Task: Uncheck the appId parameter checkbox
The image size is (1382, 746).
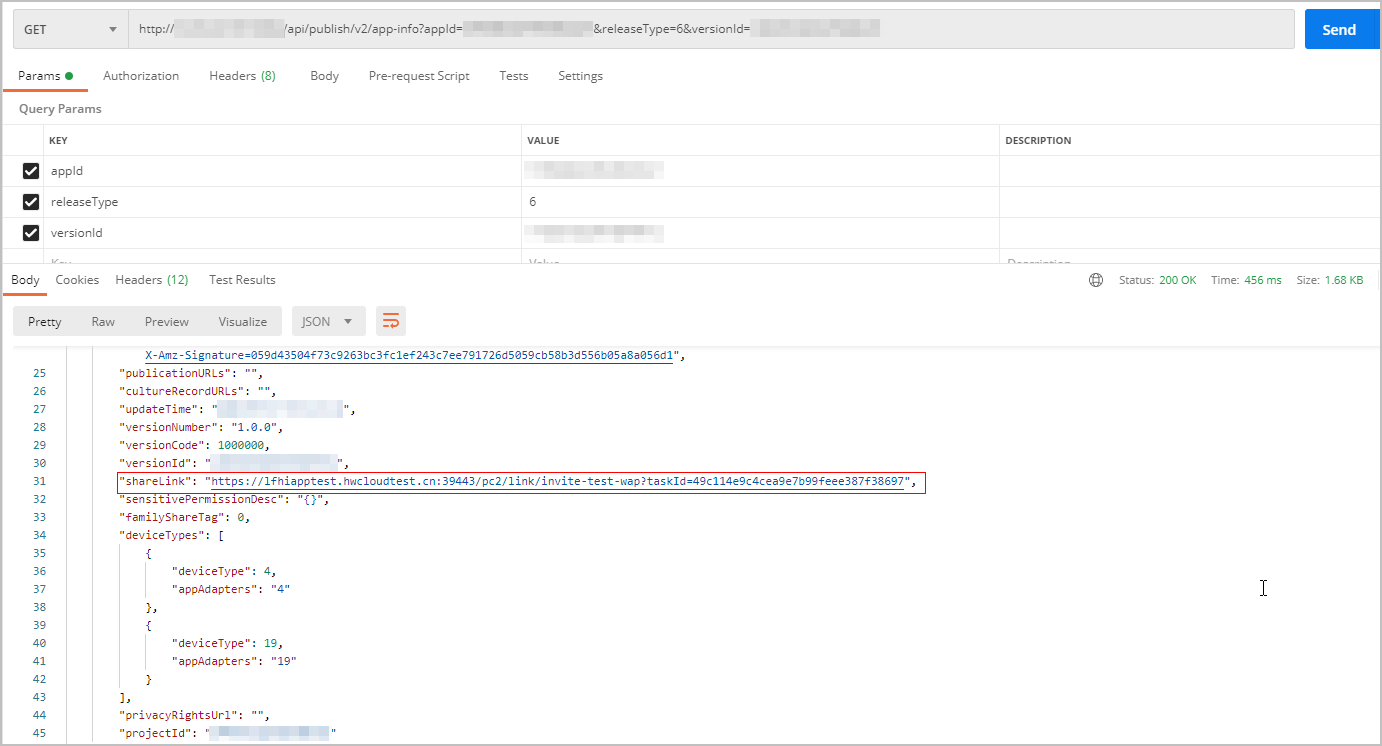Action: pyautogui.click(x=31, y=171)
